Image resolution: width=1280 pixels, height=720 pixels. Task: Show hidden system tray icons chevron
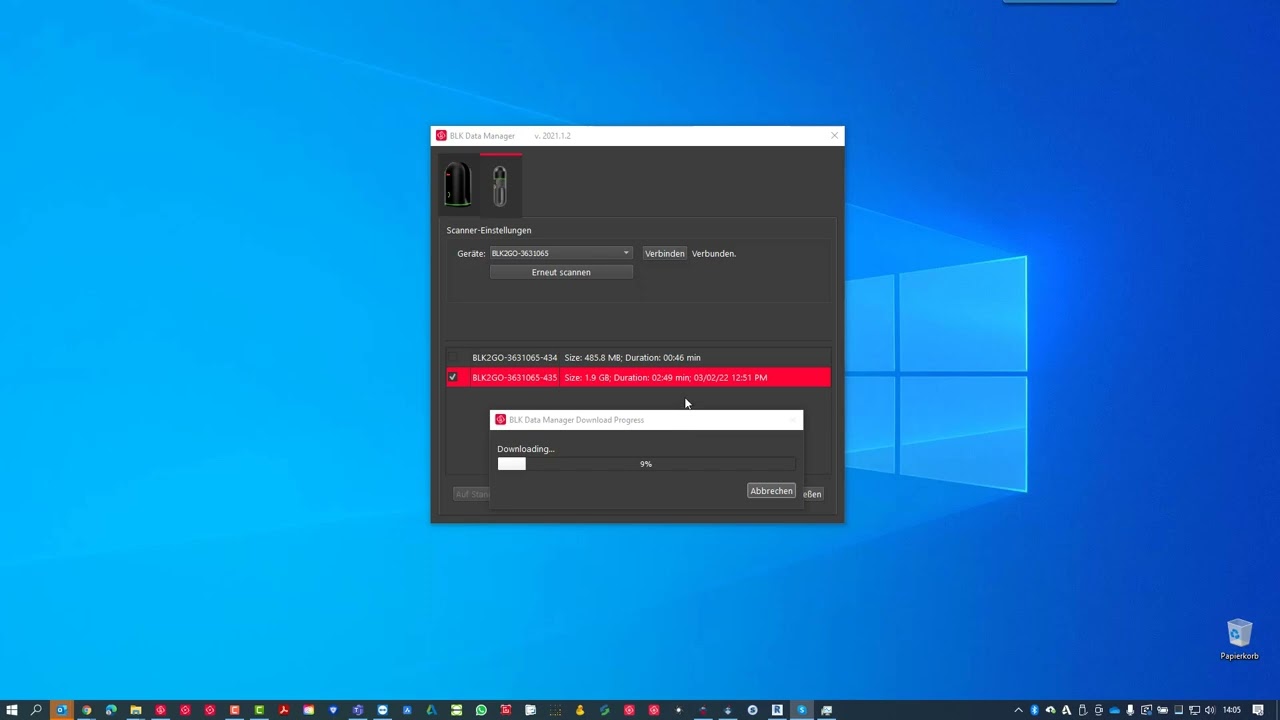pyautogui.click(x=1018, y=710)
